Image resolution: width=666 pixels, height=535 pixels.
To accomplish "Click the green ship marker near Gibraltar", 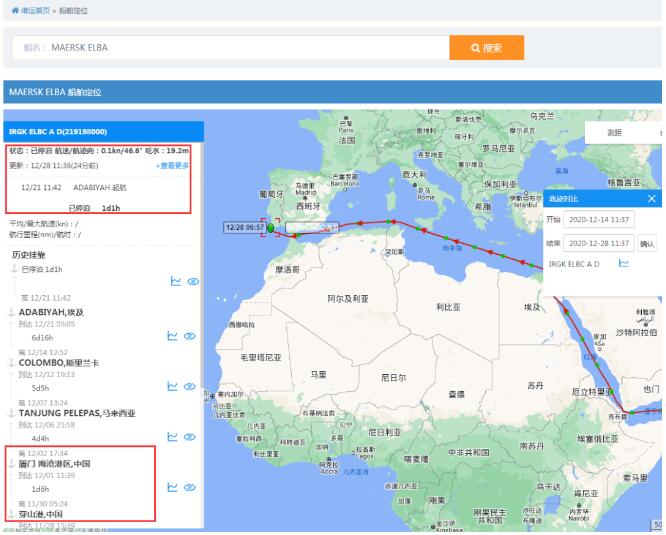I will (x=271, y=228).
